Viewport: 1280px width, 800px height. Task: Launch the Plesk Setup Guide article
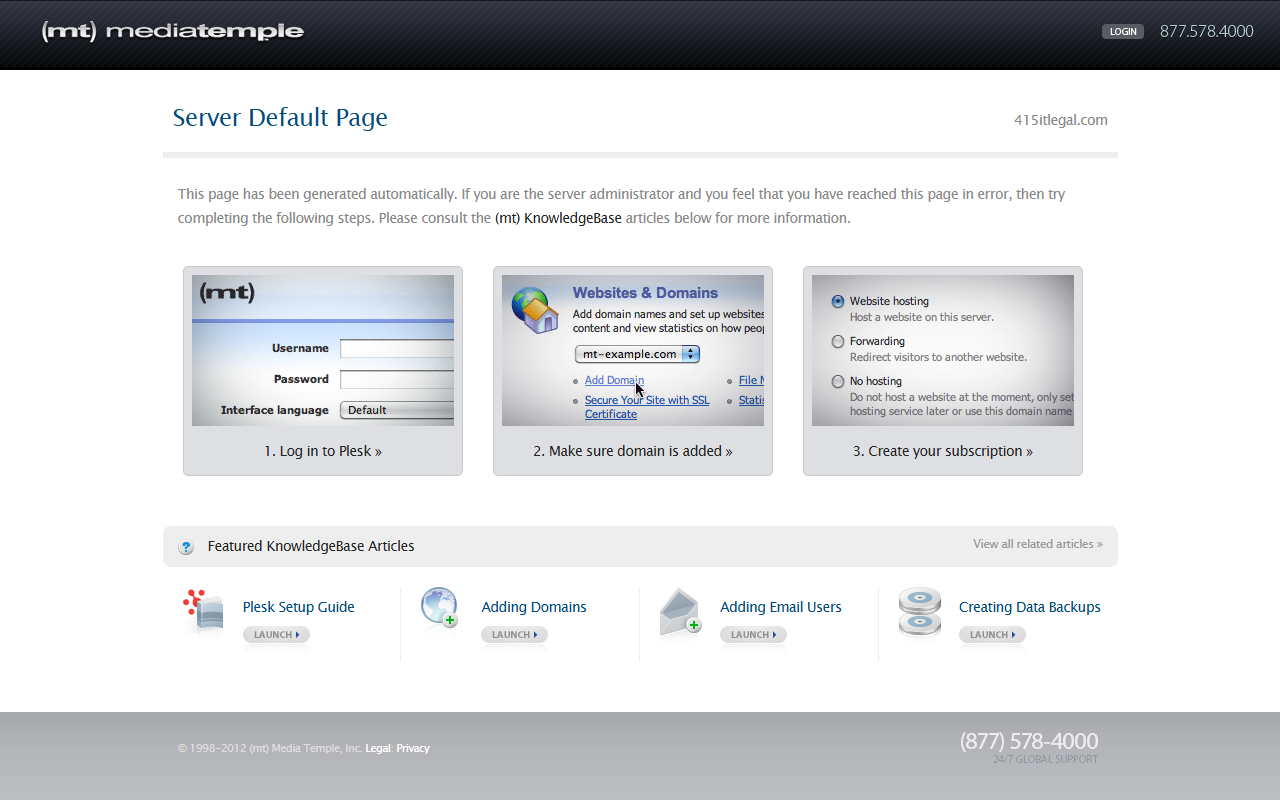pyautogui.click(x=276, y=635)
